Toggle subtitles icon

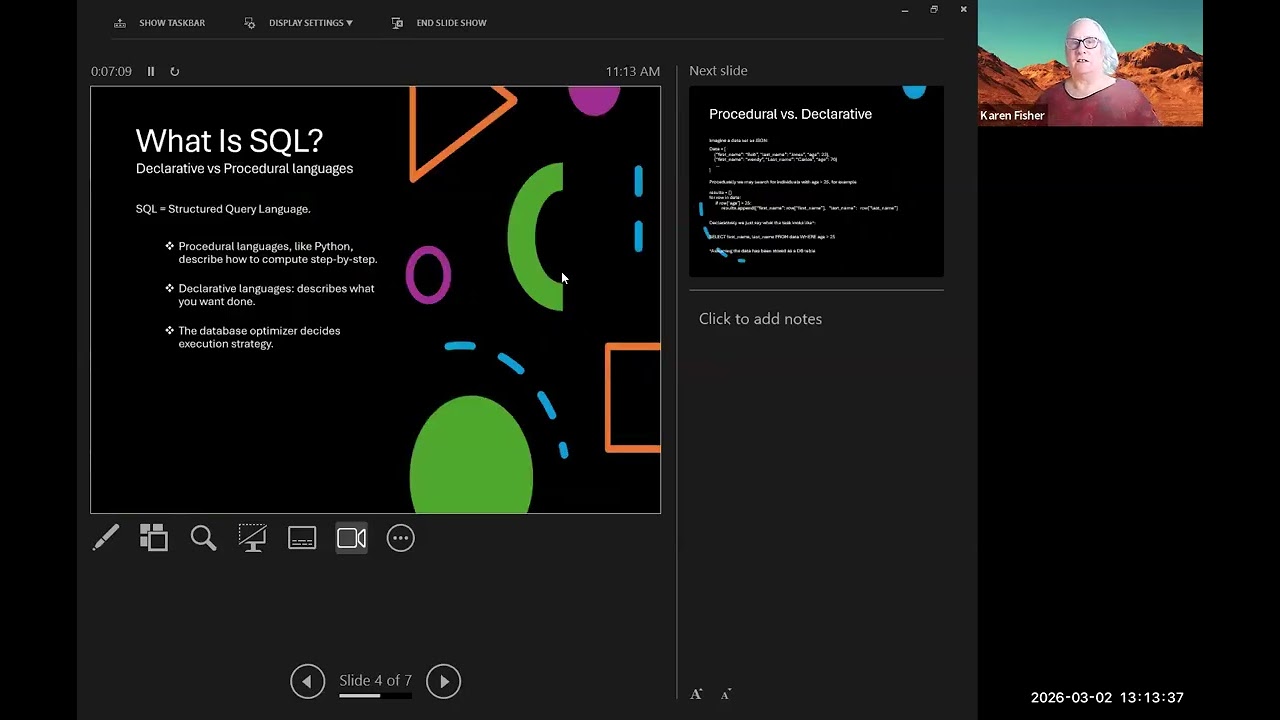click(302, 538)
